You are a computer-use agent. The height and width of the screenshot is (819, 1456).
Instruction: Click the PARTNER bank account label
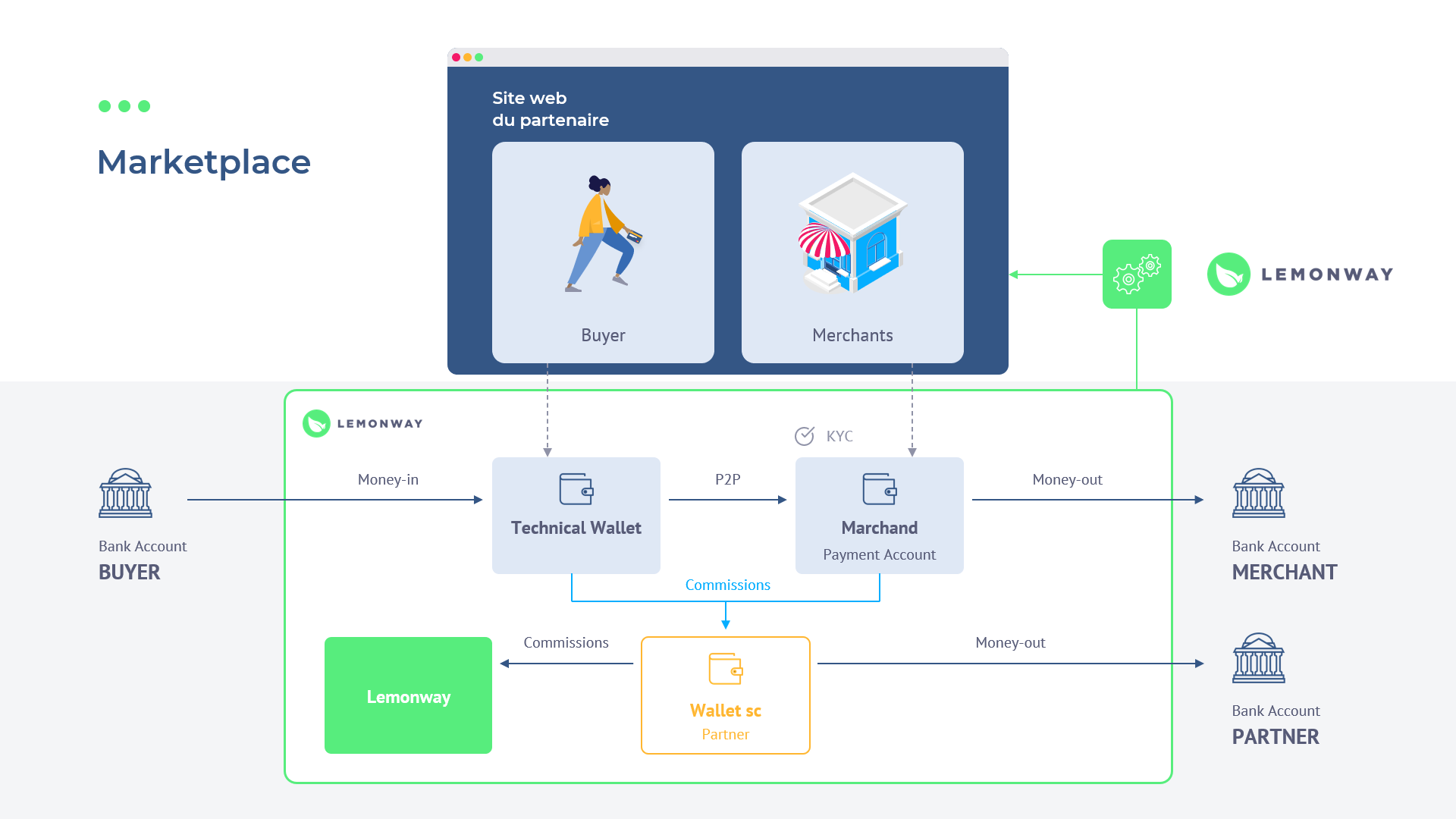point(1276,737)
